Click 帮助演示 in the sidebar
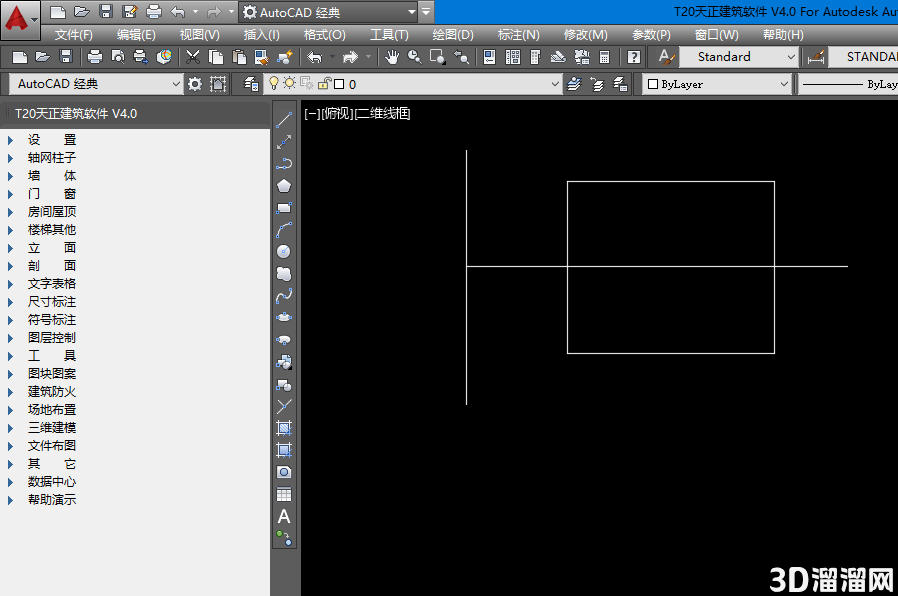 click(52, 500)
